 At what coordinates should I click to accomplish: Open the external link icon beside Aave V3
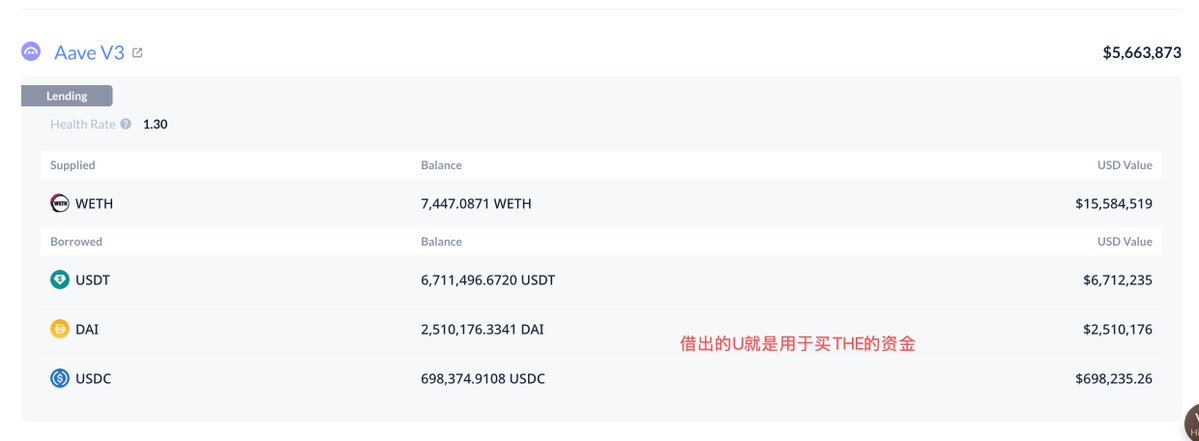[138, 52]
